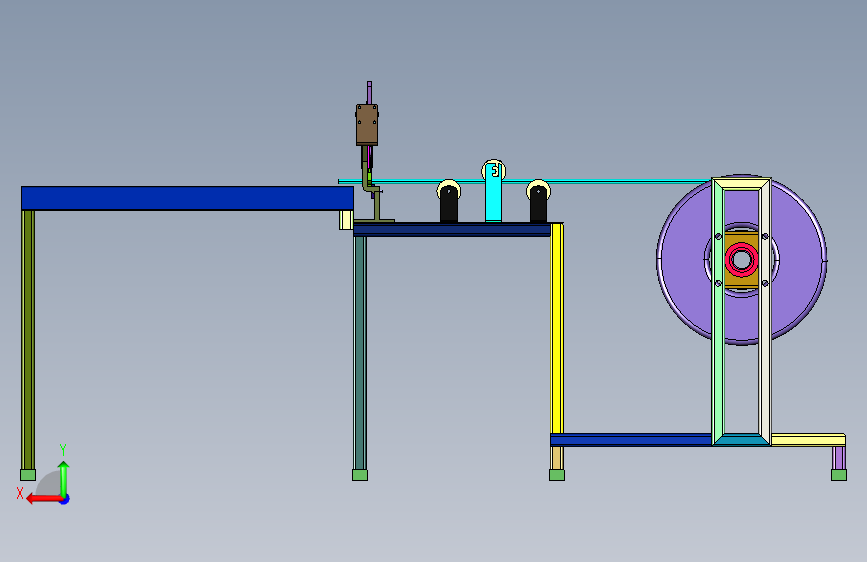Click the gray XY plane arc on the triad

pos(49,483)
